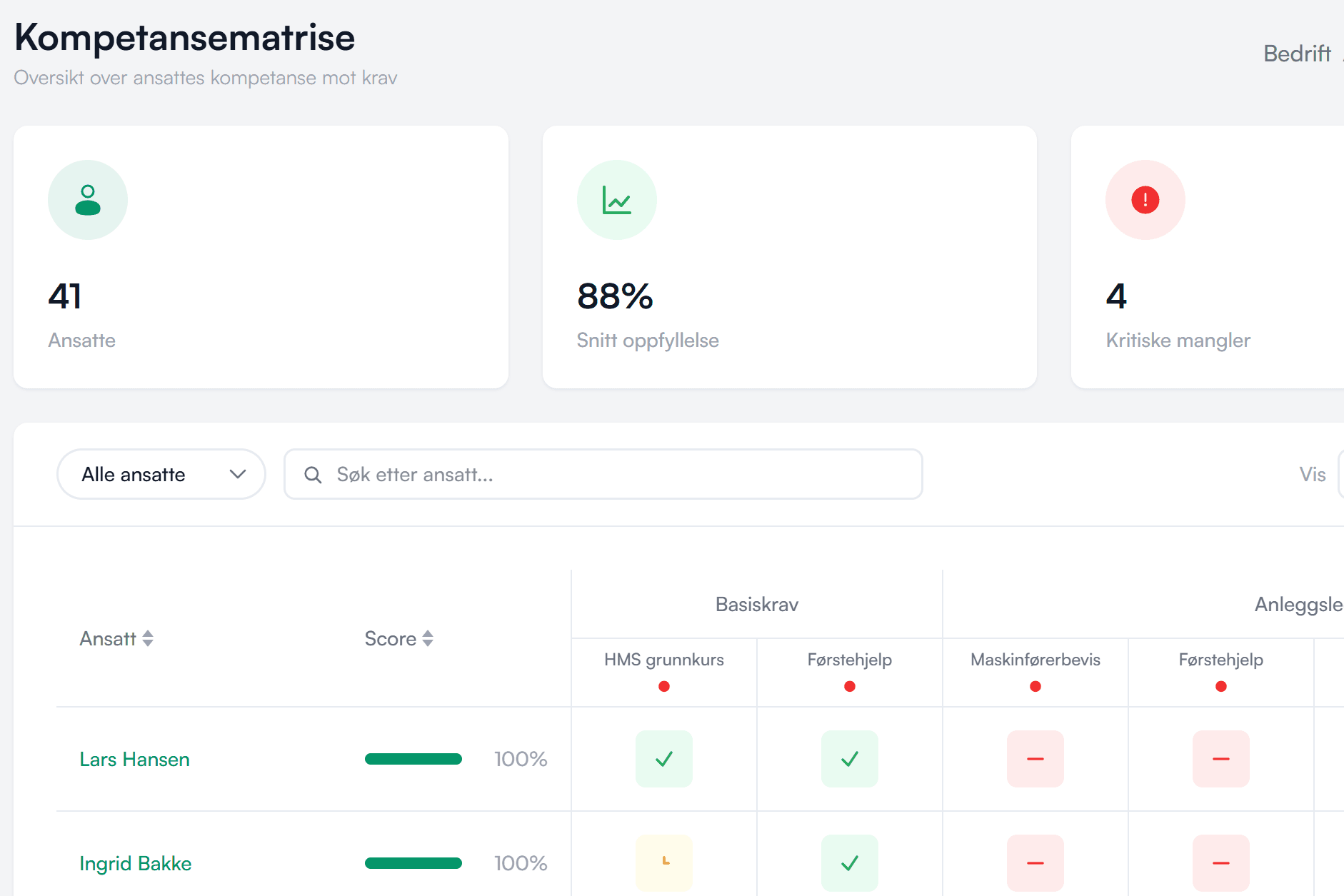Click the 4 Kritiske mangler count
Screen dimensions: 1344x896
(1116, 296)
